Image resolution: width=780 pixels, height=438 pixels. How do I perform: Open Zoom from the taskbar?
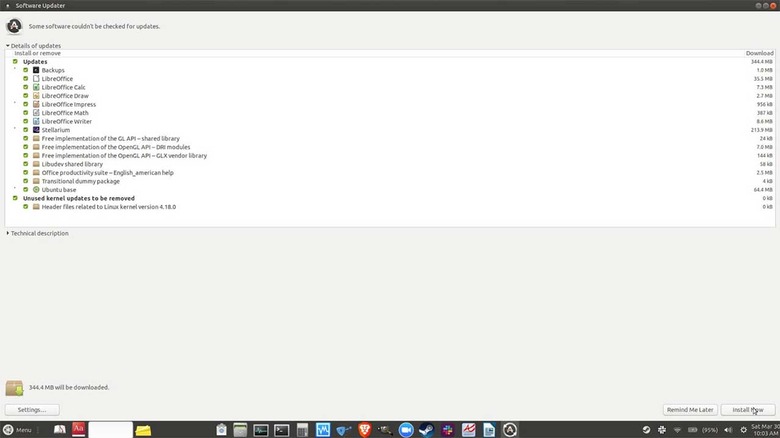coord(406,430)
